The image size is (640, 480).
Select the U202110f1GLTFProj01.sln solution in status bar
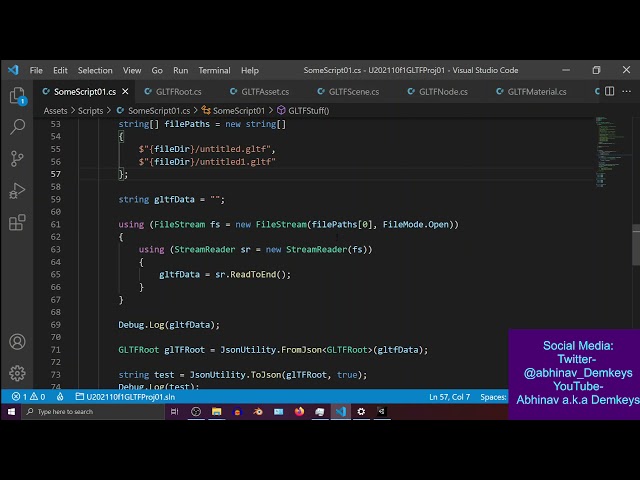click(x=125, y=397)
